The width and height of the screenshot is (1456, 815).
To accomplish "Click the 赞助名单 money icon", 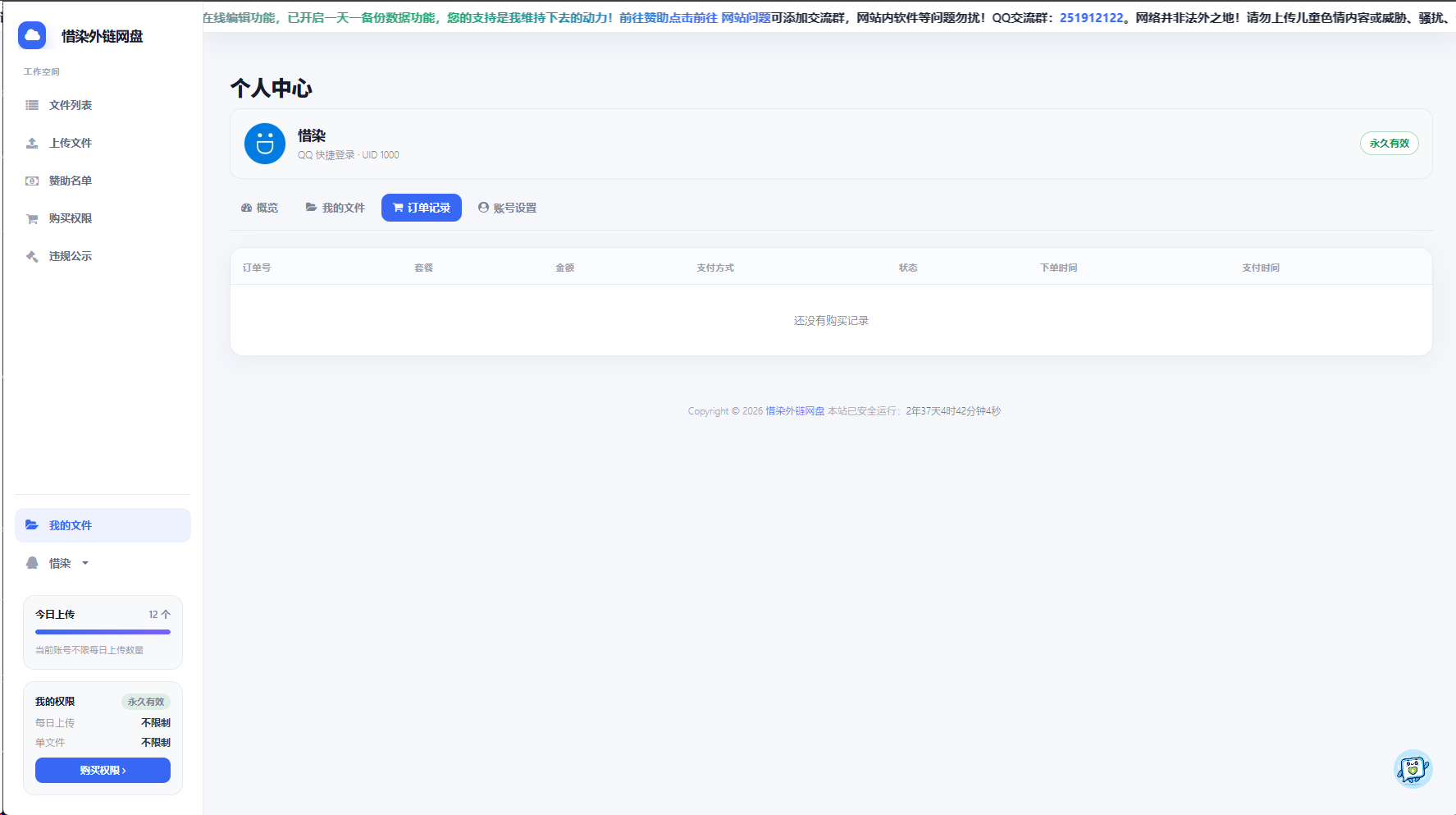I will 32,181.
